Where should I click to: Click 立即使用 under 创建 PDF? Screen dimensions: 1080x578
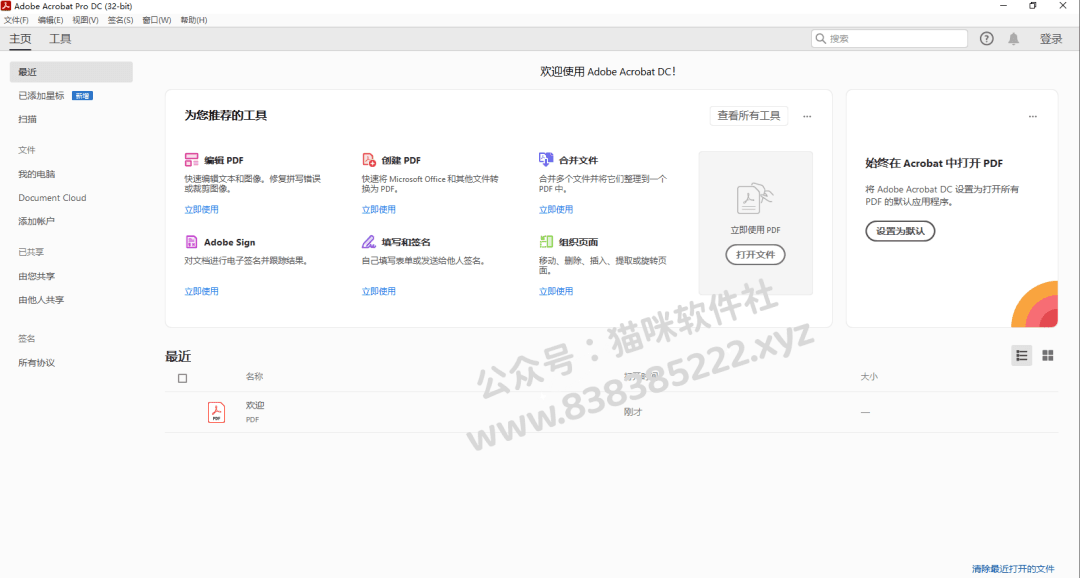pos(379,209)
